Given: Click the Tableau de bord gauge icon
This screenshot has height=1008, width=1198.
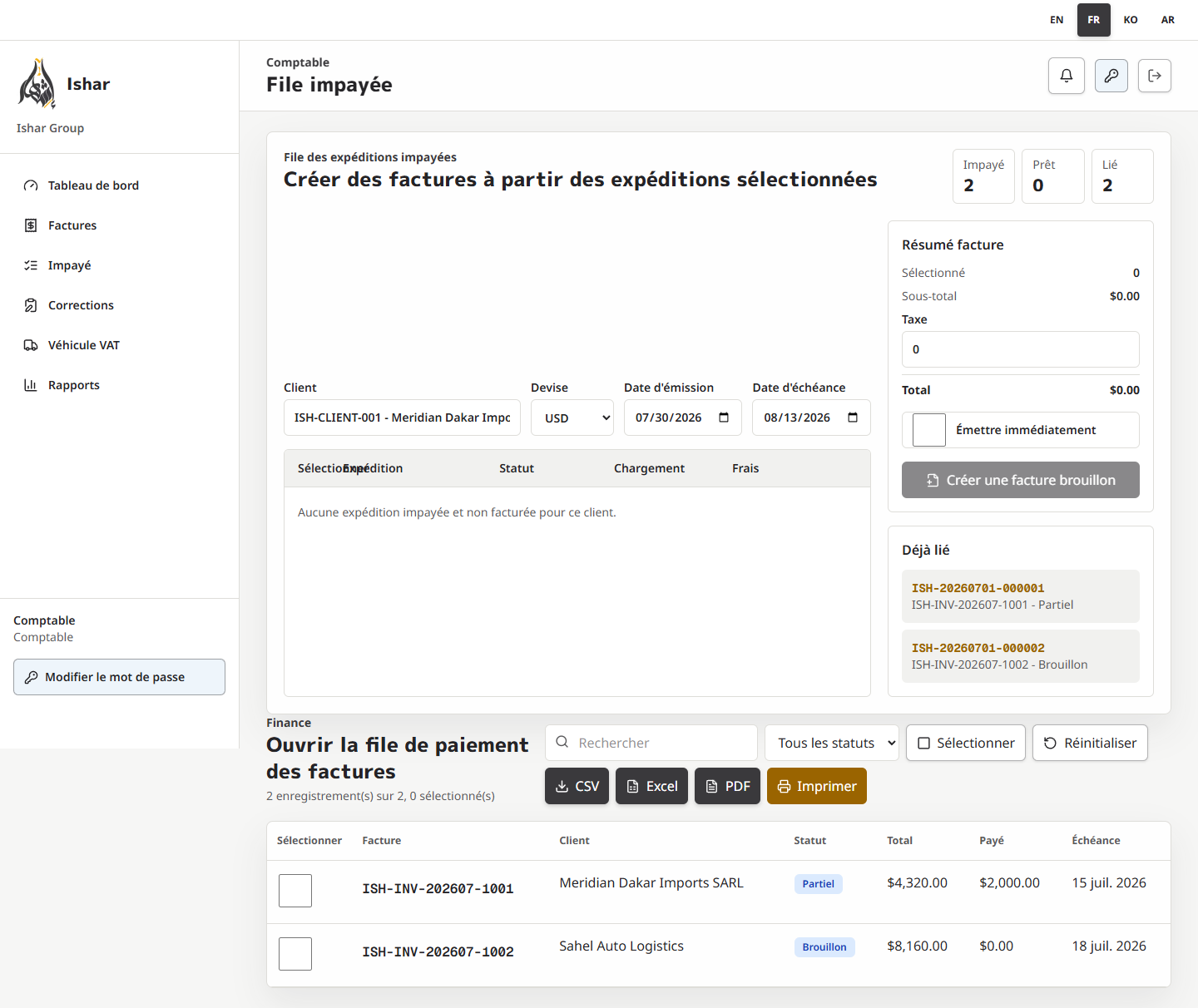Looking at the screenshot, I should [31, 185].
